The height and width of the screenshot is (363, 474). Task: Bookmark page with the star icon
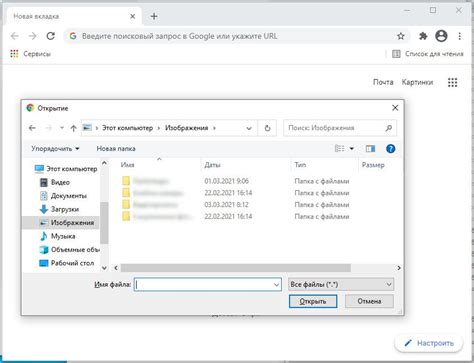401,36
